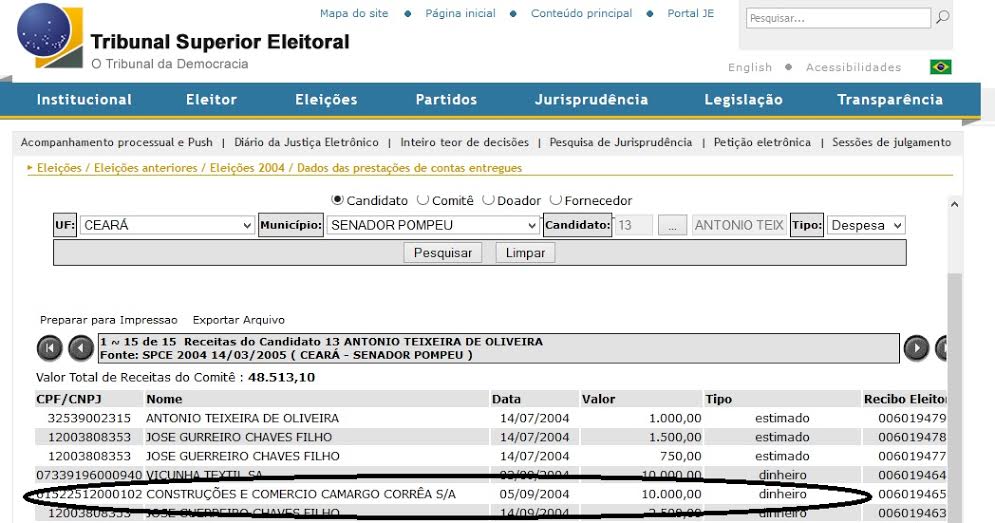Click the ellipsis candidate lookup button

(x=674, y=226)
